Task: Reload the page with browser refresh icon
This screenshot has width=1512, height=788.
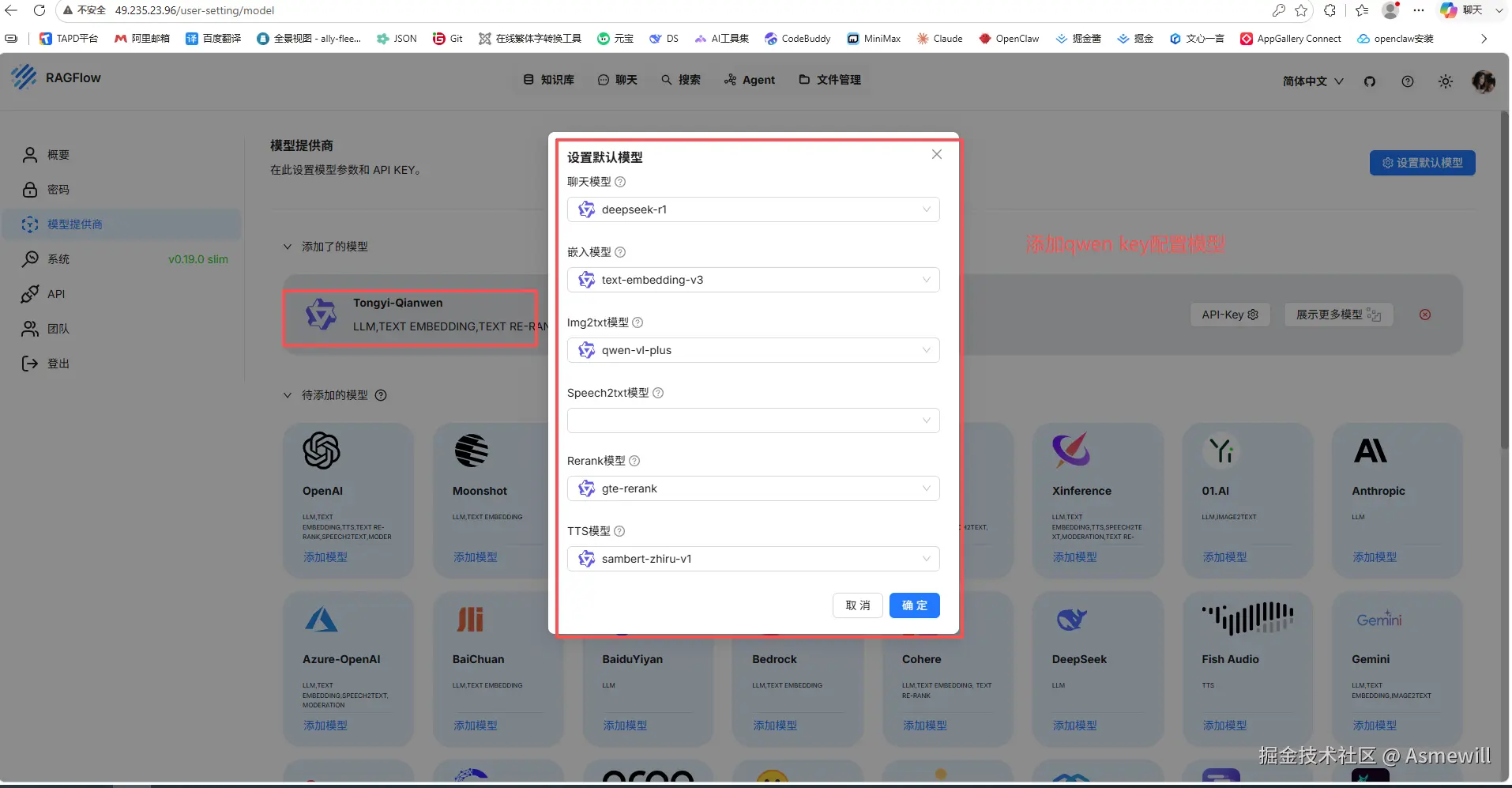Action: pos(39,10)
